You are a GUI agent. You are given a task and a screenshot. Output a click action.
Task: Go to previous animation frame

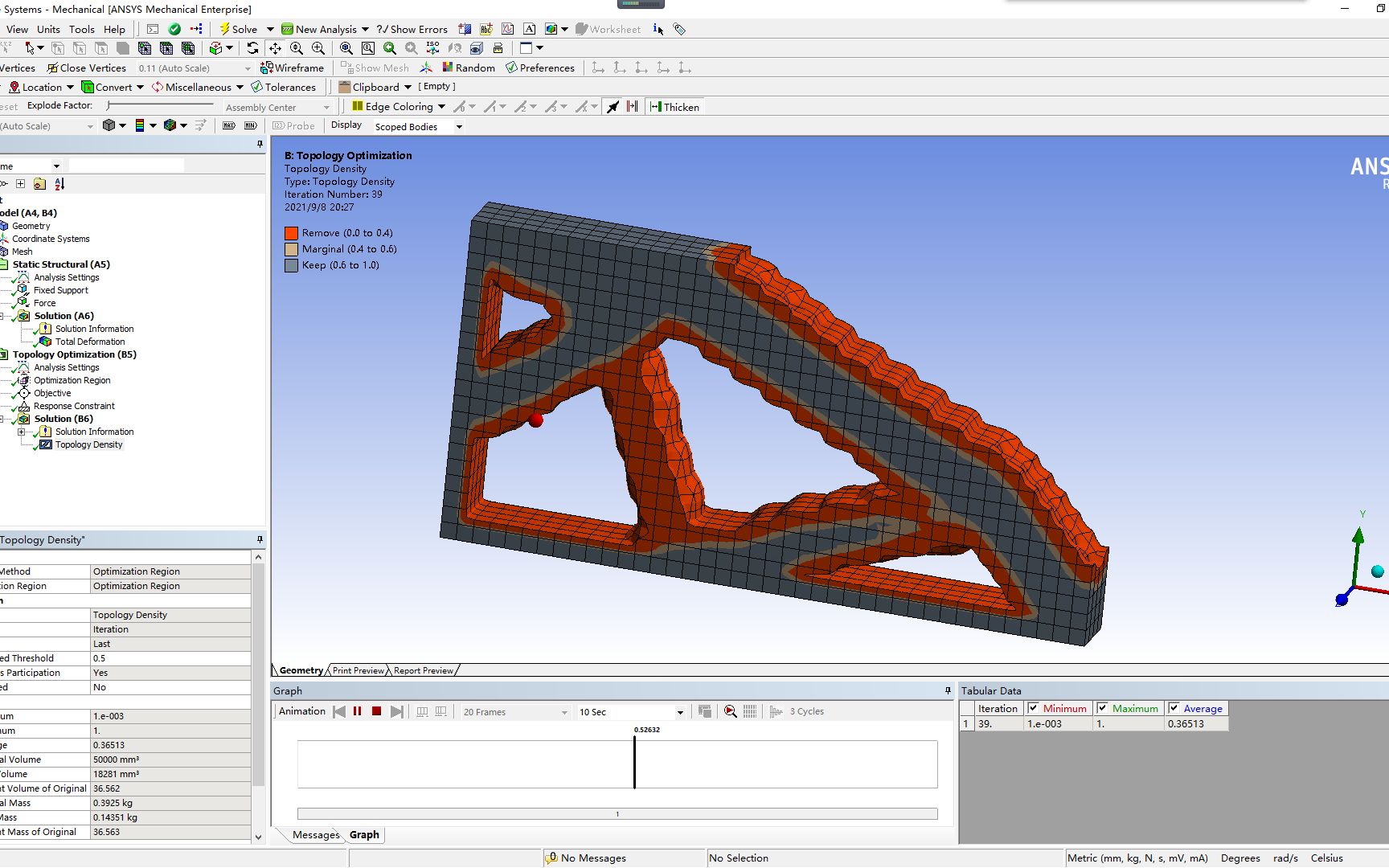338,711
